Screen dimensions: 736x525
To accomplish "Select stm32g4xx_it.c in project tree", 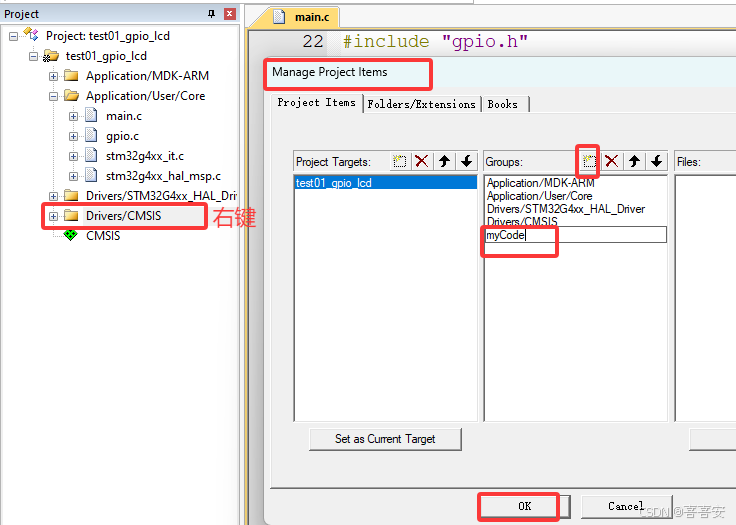I will (x=145, y=156).
